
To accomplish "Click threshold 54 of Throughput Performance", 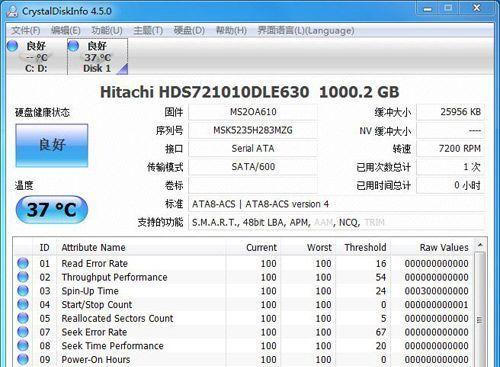I will click(x=381, y=277).
